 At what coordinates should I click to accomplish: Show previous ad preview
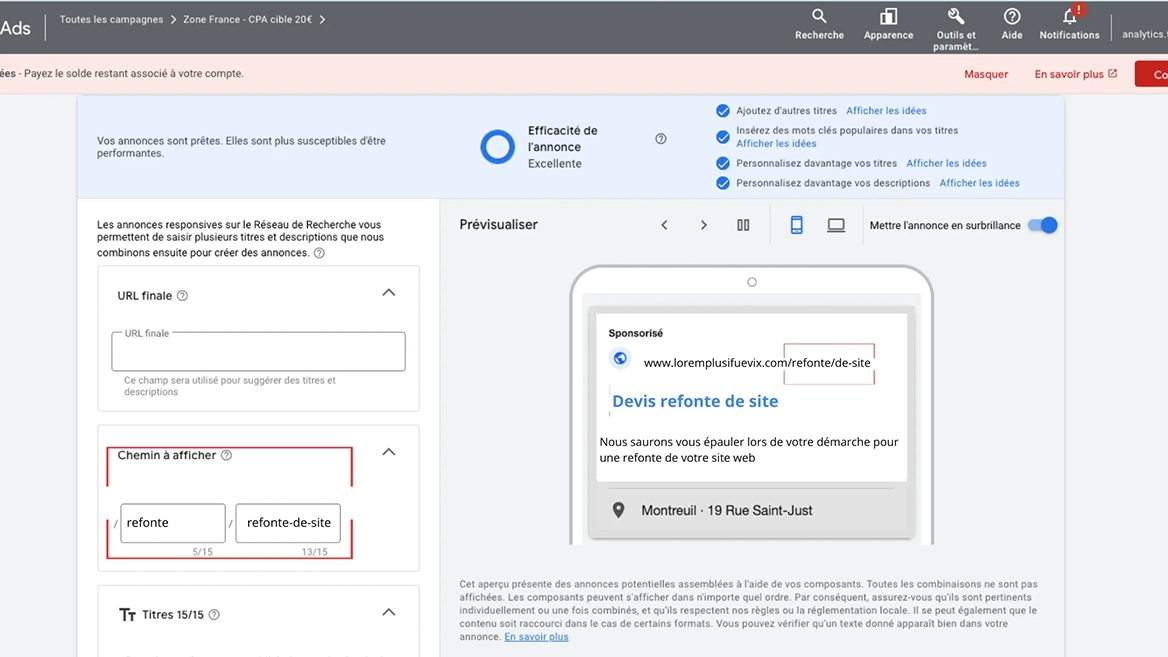click(x=664, y=225)
